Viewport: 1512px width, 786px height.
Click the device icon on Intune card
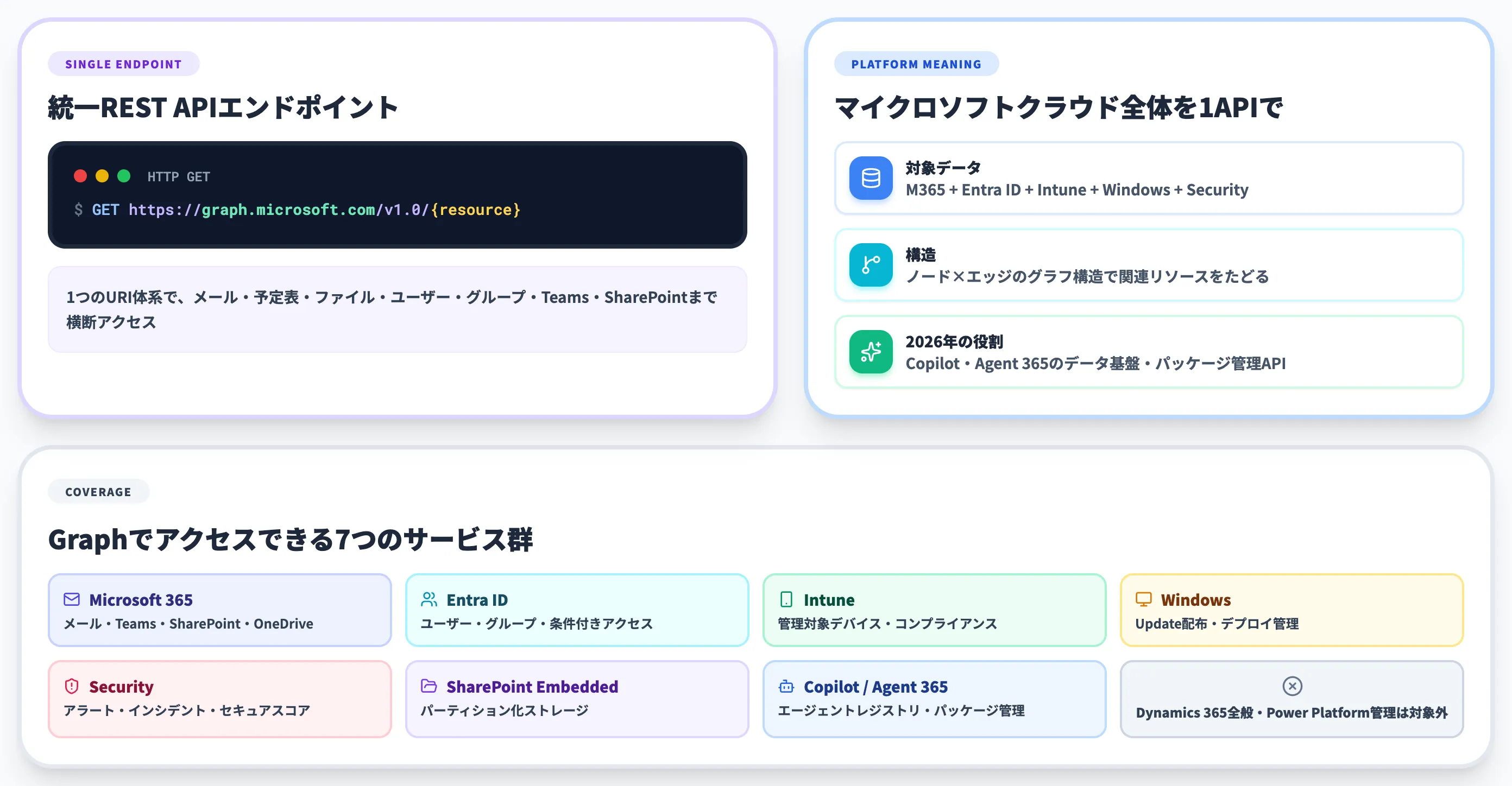click(x=786, y=599)
